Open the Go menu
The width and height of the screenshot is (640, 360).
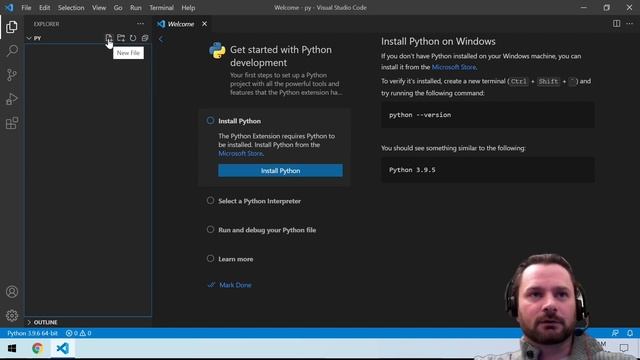click(x=118, y=8)
